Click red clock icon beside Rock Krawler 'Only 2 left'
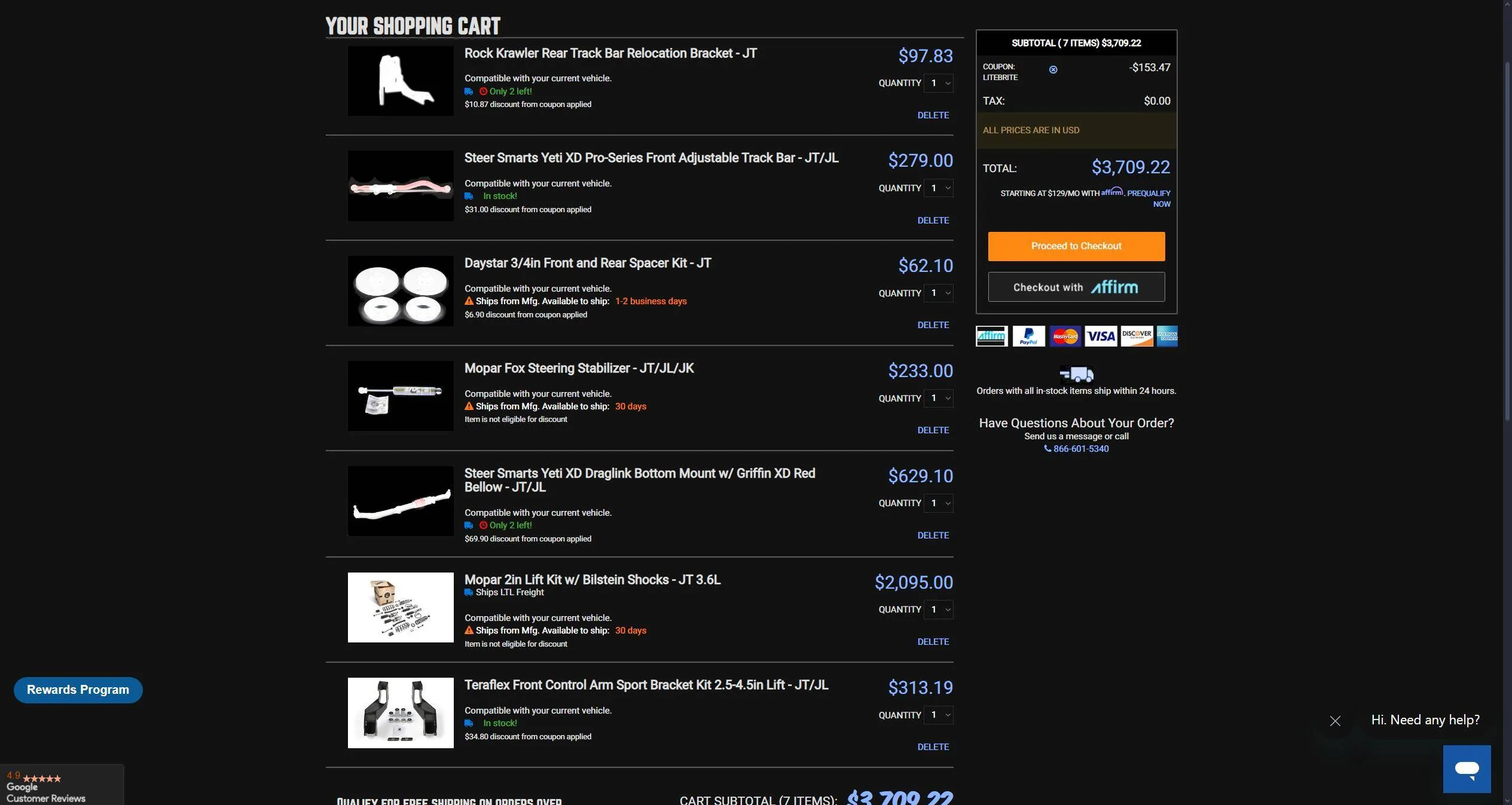This screenshot has height=805, width=1512. [483, 91]
